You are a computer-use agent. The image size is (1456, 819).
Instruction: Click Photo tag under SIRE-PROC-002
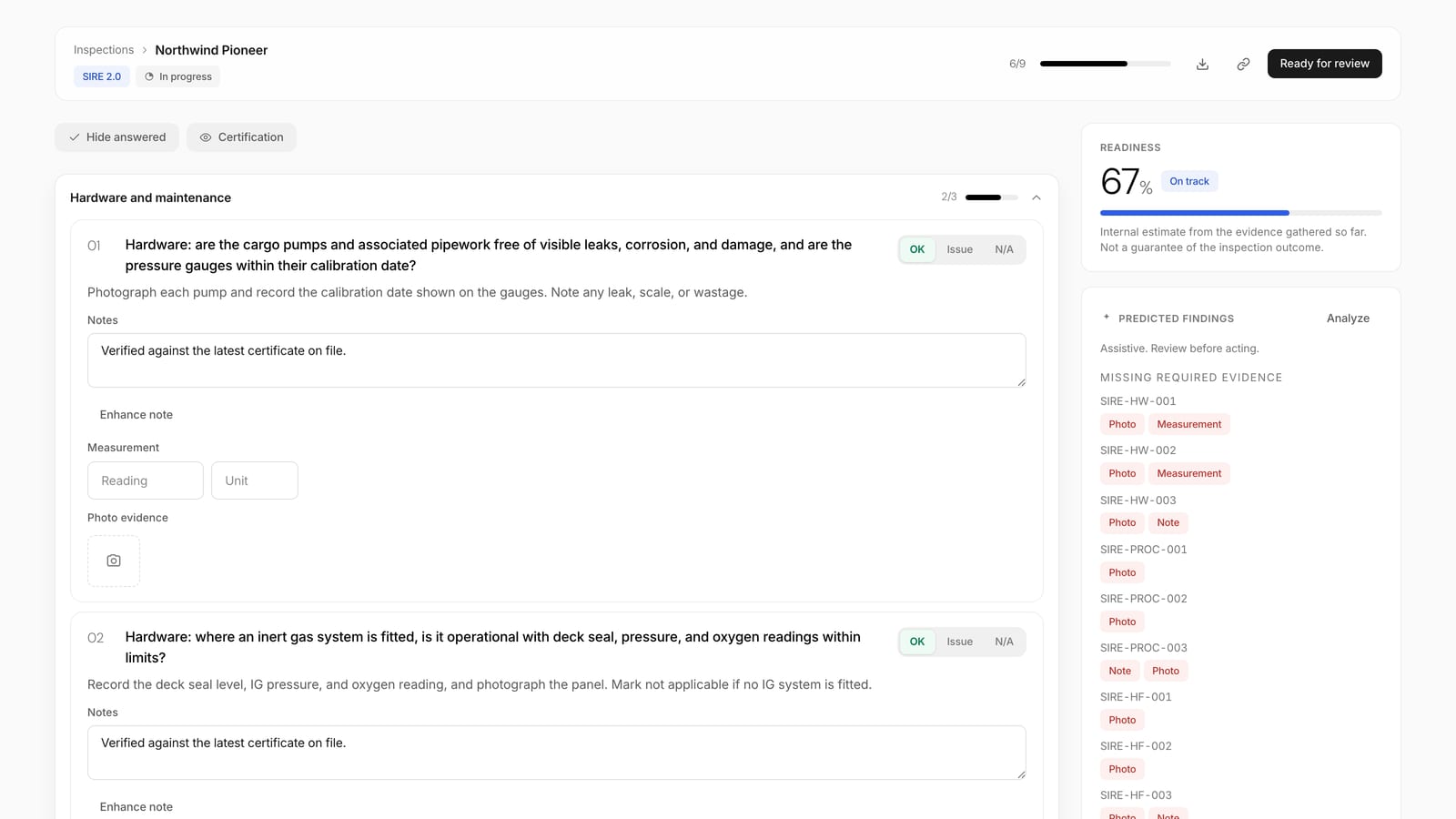coord(1122,622)
